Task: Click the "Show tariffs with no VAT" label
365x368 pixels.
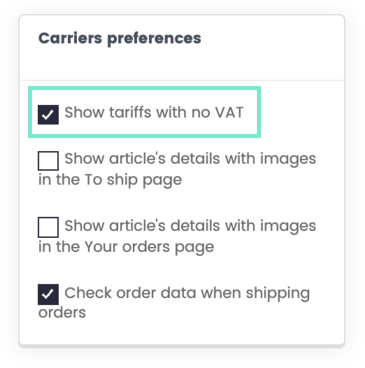Action: click(x=154, y=112)
